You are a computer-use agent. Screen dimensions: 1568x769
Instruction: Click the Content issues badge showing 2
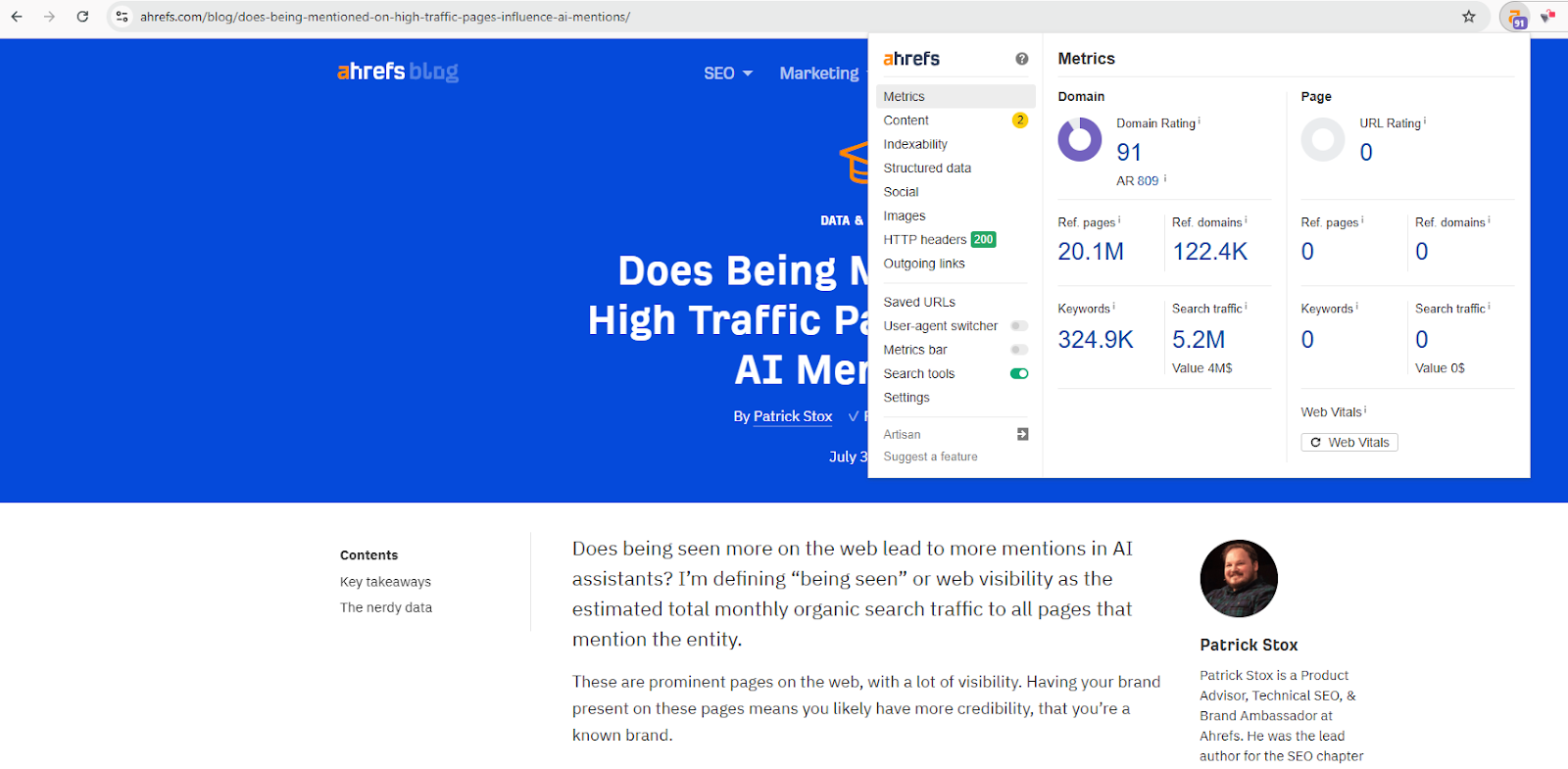tap(1020, 120)
